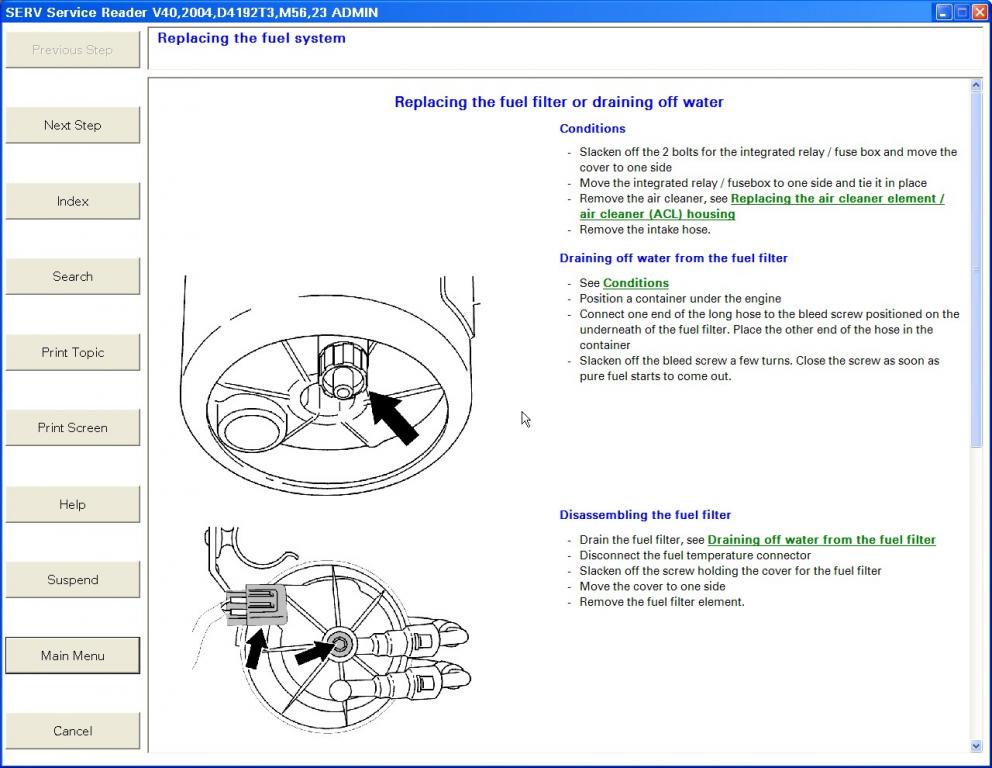992x768 pixels.
Task: Minimize the SERV Service Reader window
Action: [943, 12]
